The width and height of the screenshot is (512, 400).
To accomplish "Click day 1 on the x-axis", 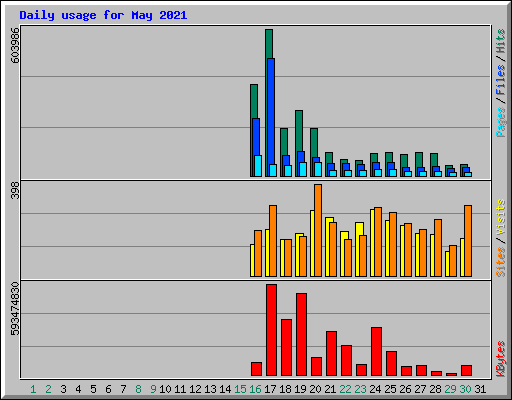I will (x=33, y=389).
